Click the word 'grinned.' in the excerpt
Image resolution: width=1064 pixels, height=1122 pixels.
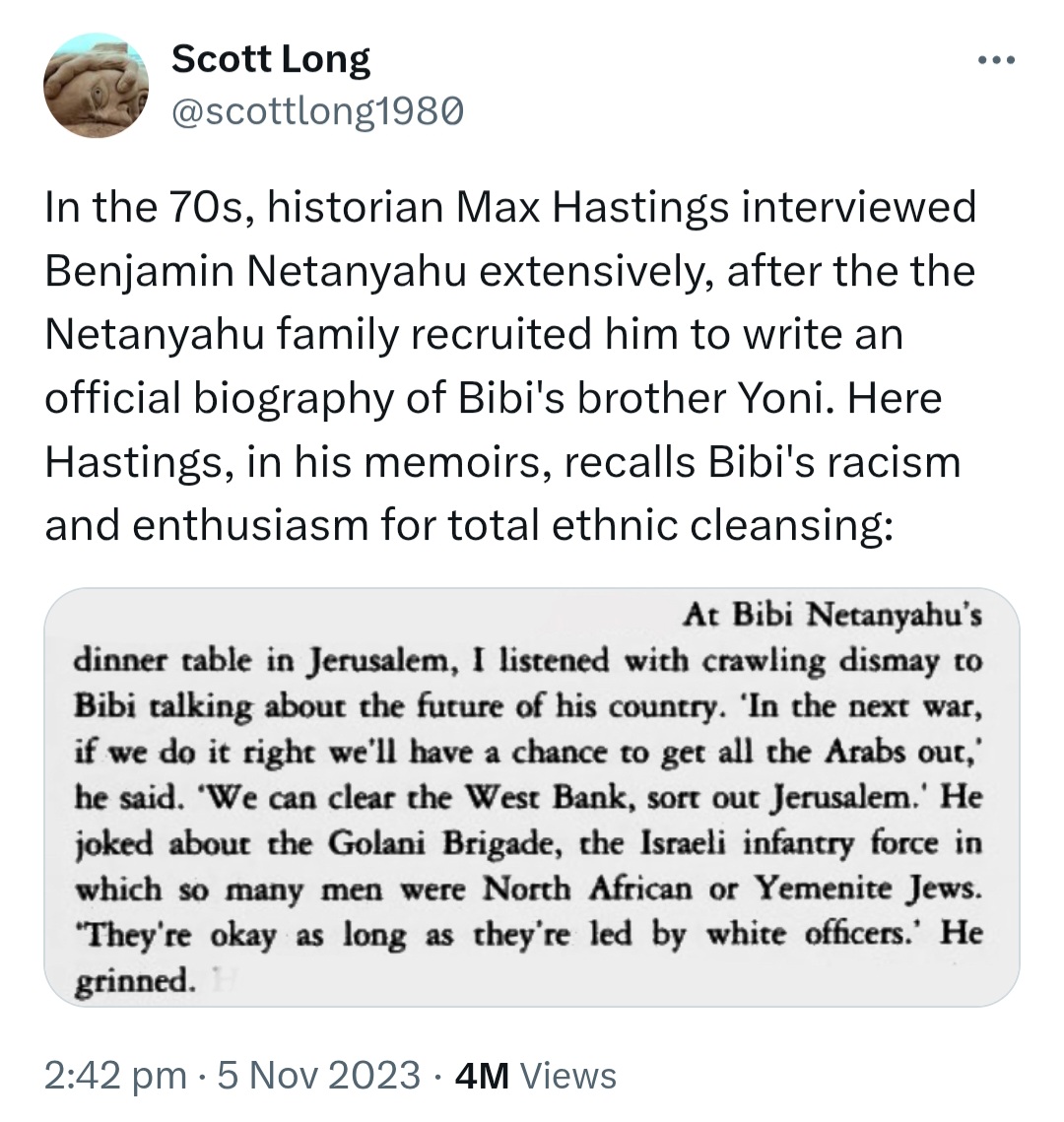[x=135, y=981]
